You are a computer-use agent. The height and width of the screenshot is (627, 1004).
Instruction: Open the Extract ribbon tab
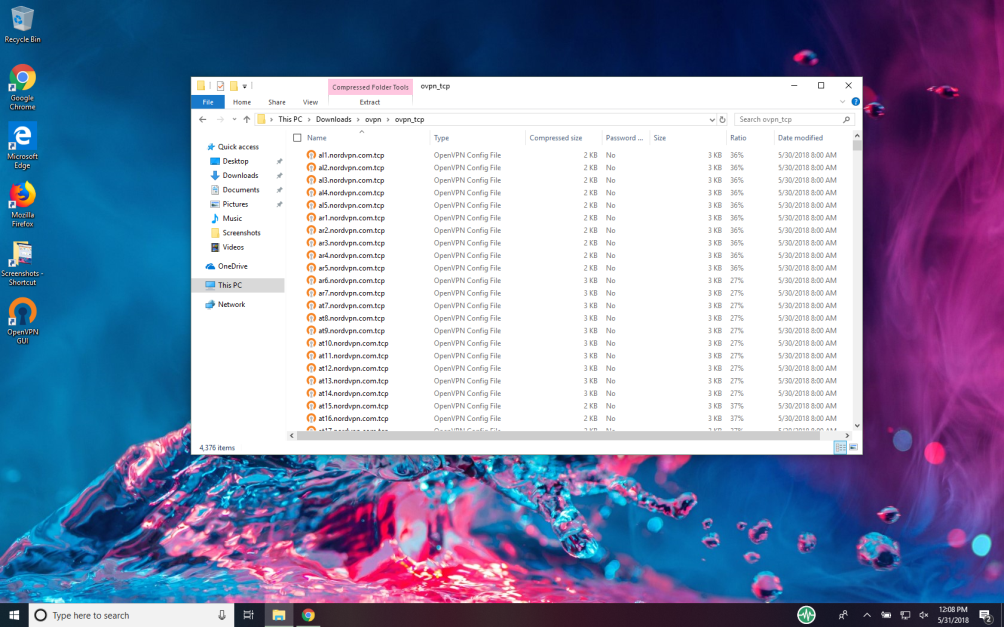[369, 102]
